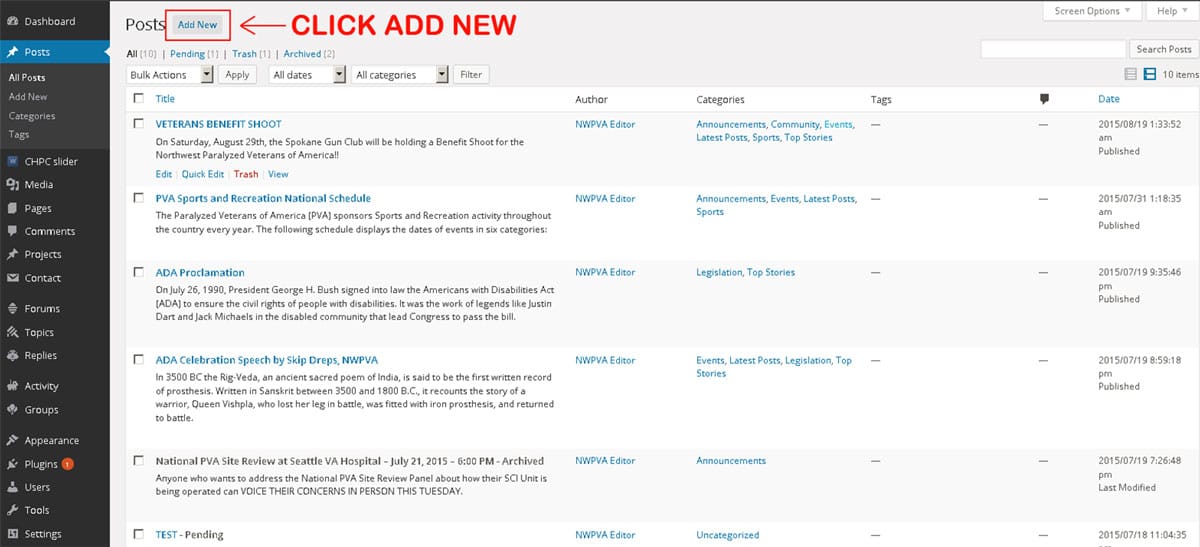Click the Posts pushpin icon
Screen dimensions: 1200x547
pyautogui.click(x=12, y=52)
